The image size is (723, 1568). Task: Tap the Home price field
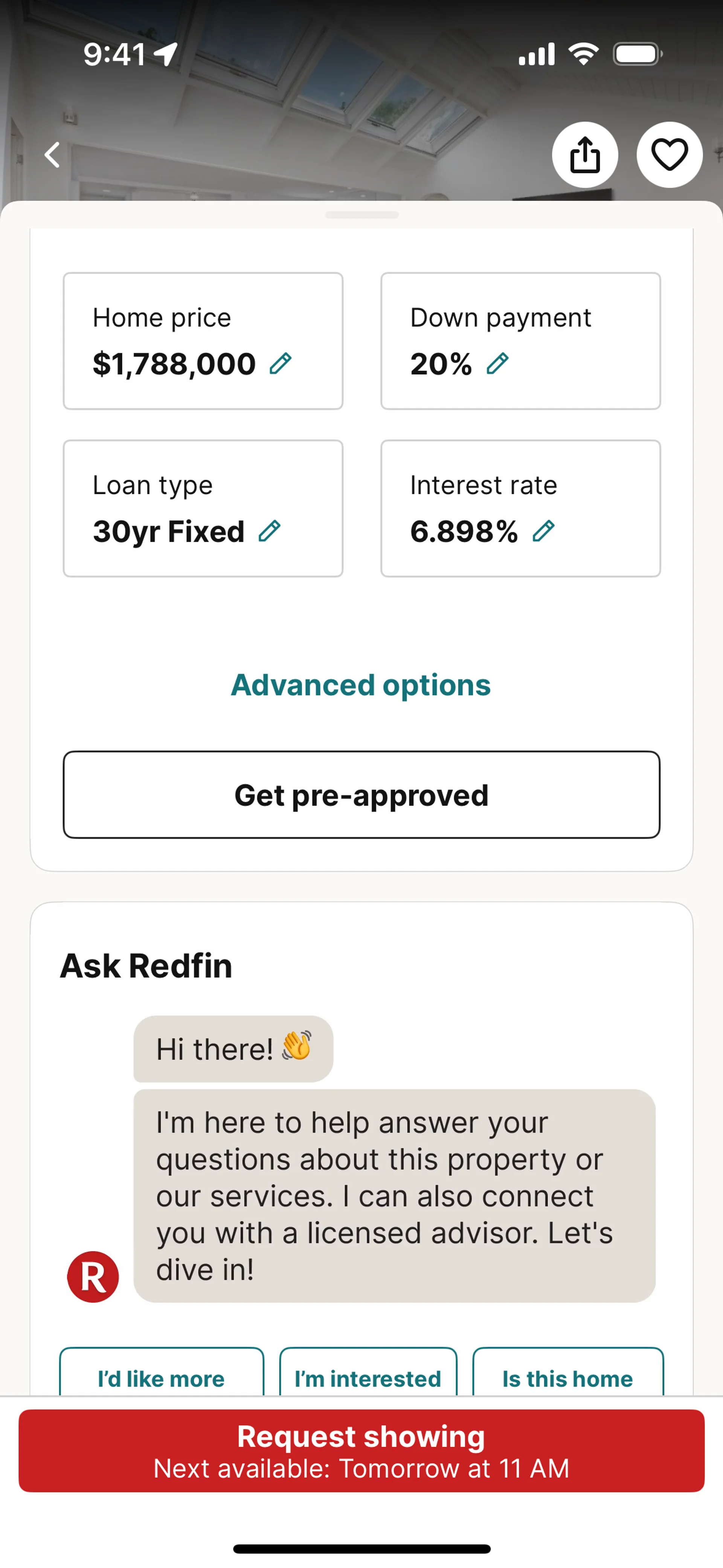click(x=203, y=341)
